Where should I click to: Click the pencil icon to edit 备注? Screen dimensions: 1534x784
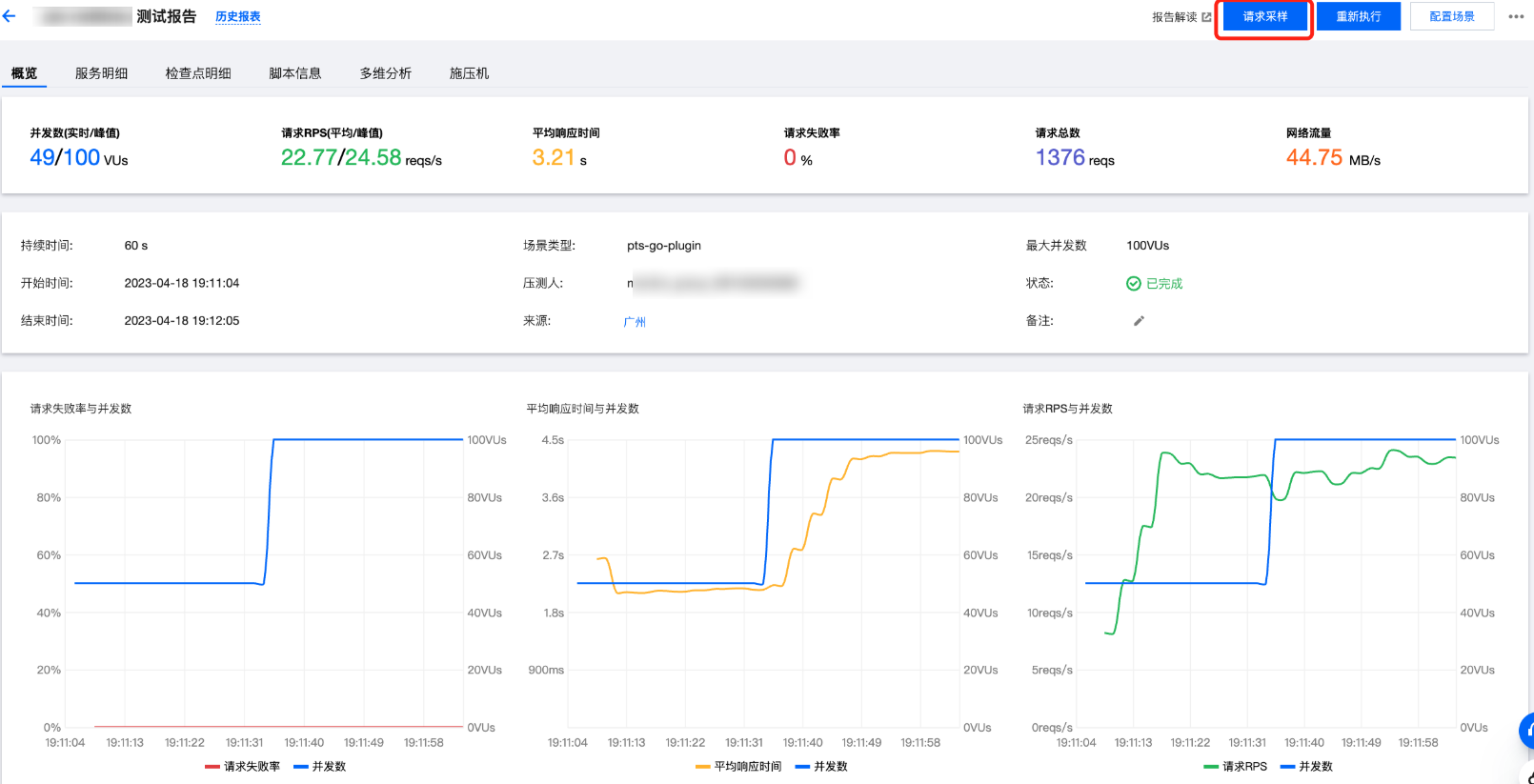click(1139, 321)
